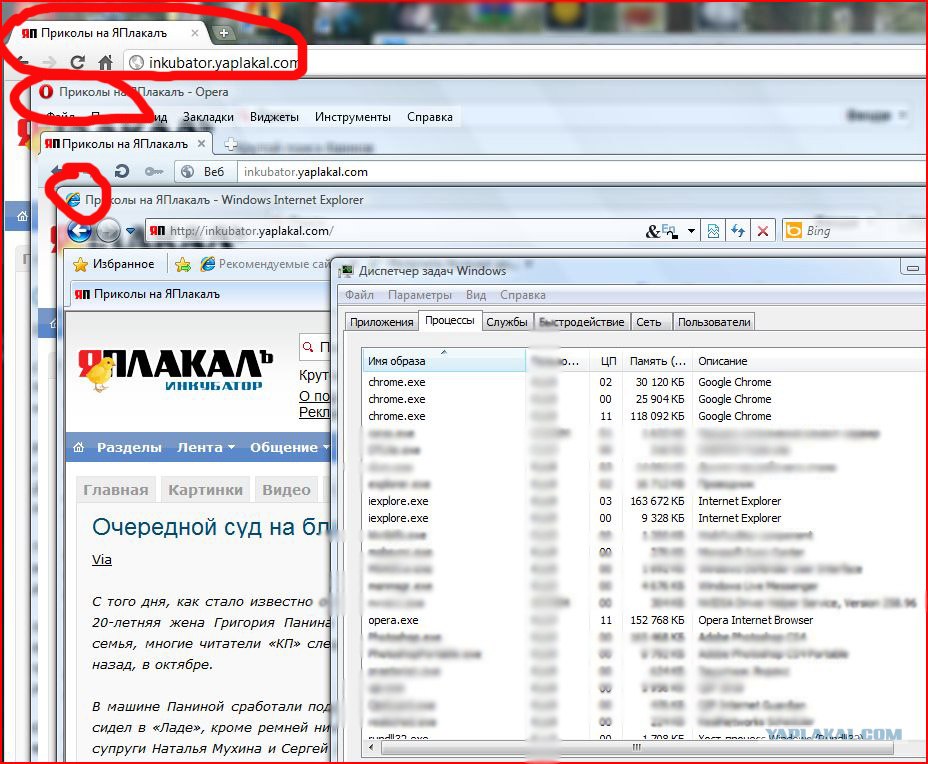Sort by Имя образа column header
Image resolution: width=928 pixels, height=764 pixels.
coord(444,360)
